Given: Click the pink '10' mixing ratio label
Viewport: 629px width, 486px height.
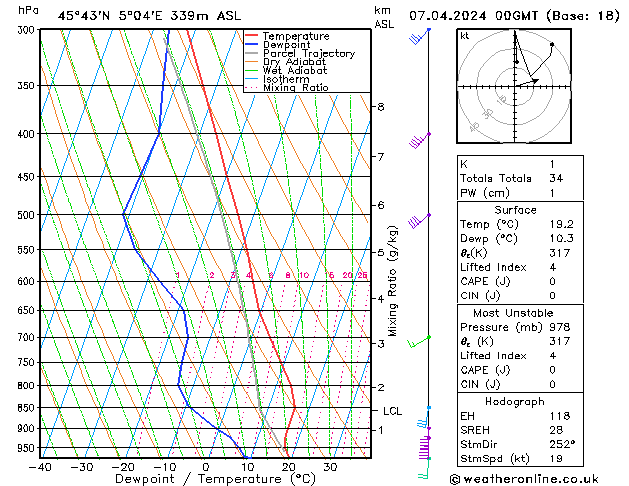Looking at the screenshot, I should coord(304,275).
